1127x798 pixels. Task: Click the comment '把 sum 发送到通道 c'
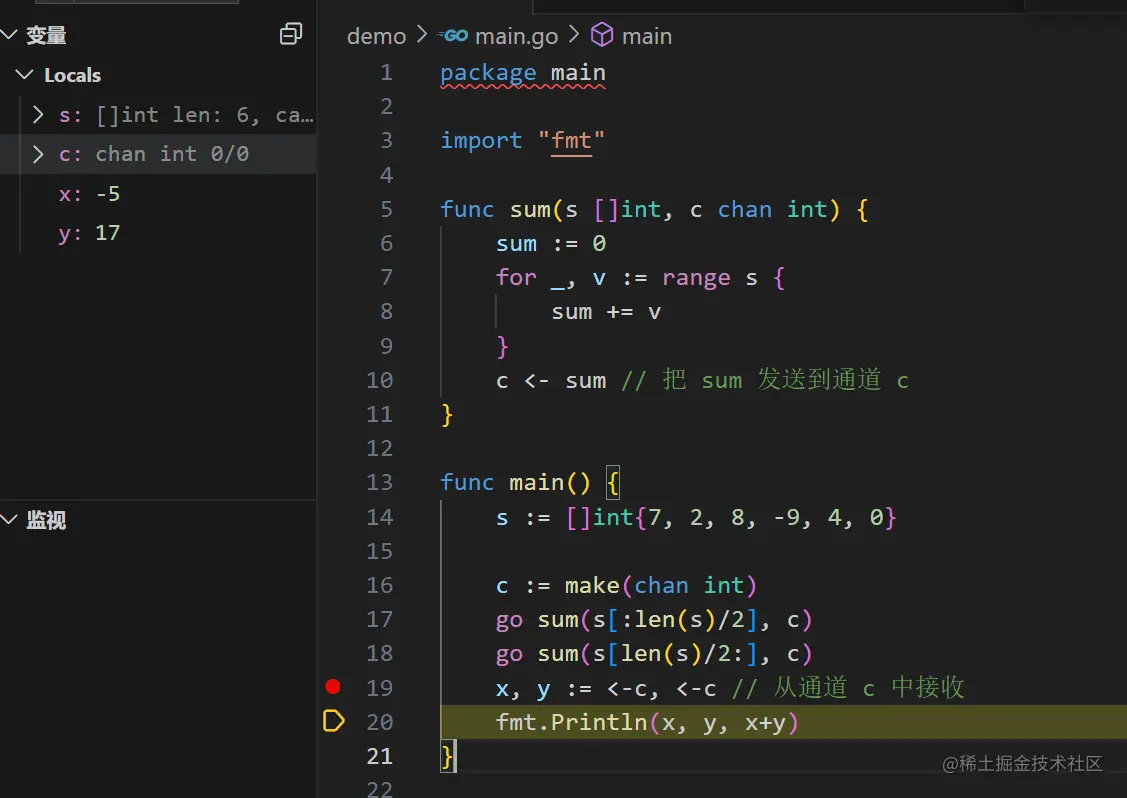[765, 380]
